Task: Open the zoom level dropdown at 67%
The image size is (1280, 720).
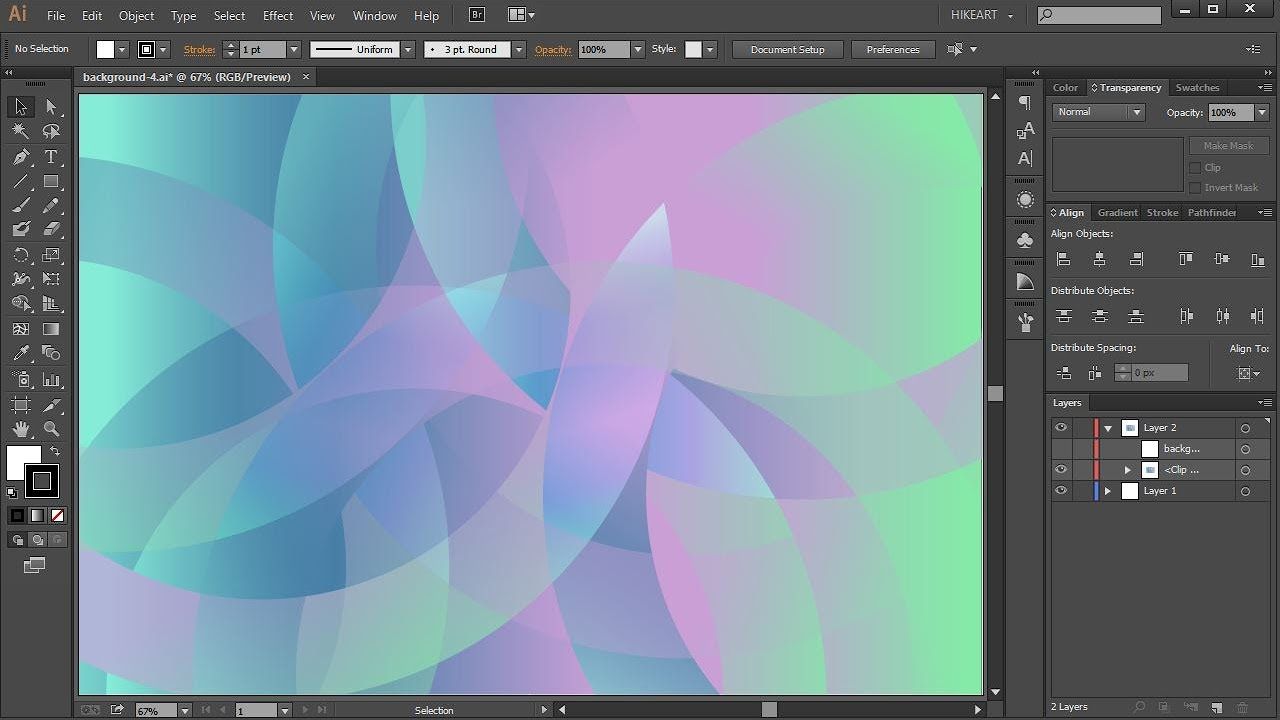Action: [185, 710]
